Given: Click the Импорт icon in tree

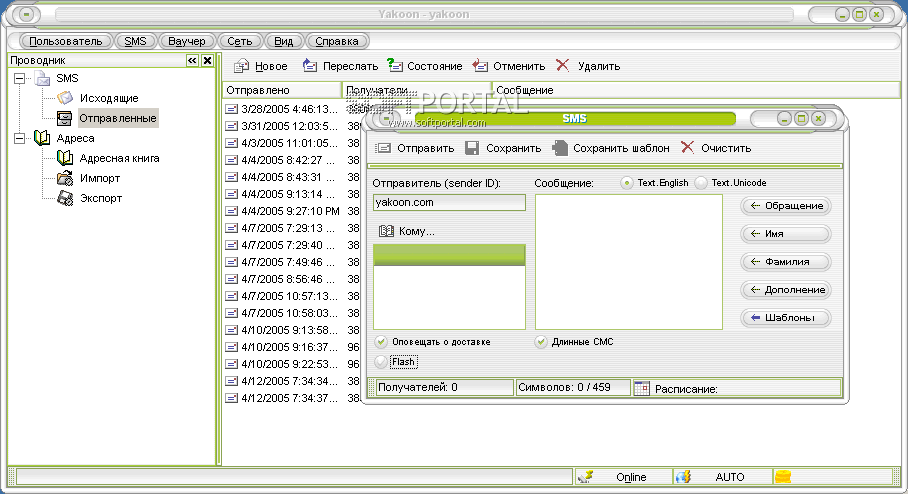Looking at the screenshot, I should click(65, 178).
